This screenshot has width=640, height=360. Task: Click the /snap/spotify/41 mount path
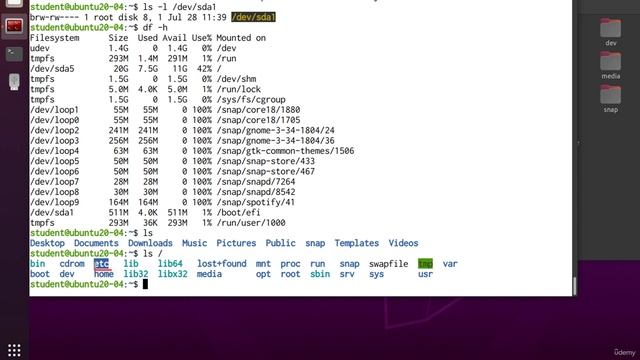256,202
